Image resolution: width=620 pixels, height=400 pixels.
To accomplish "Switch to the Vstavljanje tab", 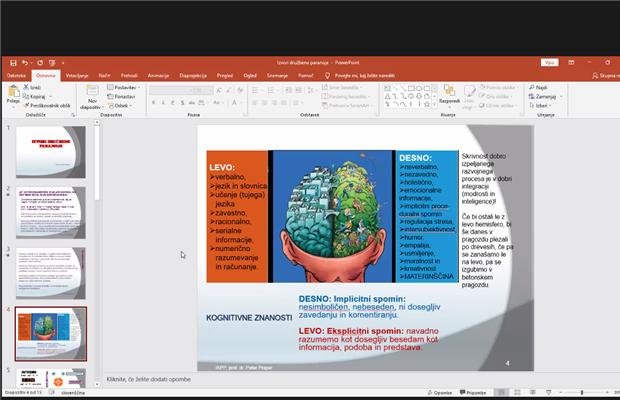I will [77, 75].
